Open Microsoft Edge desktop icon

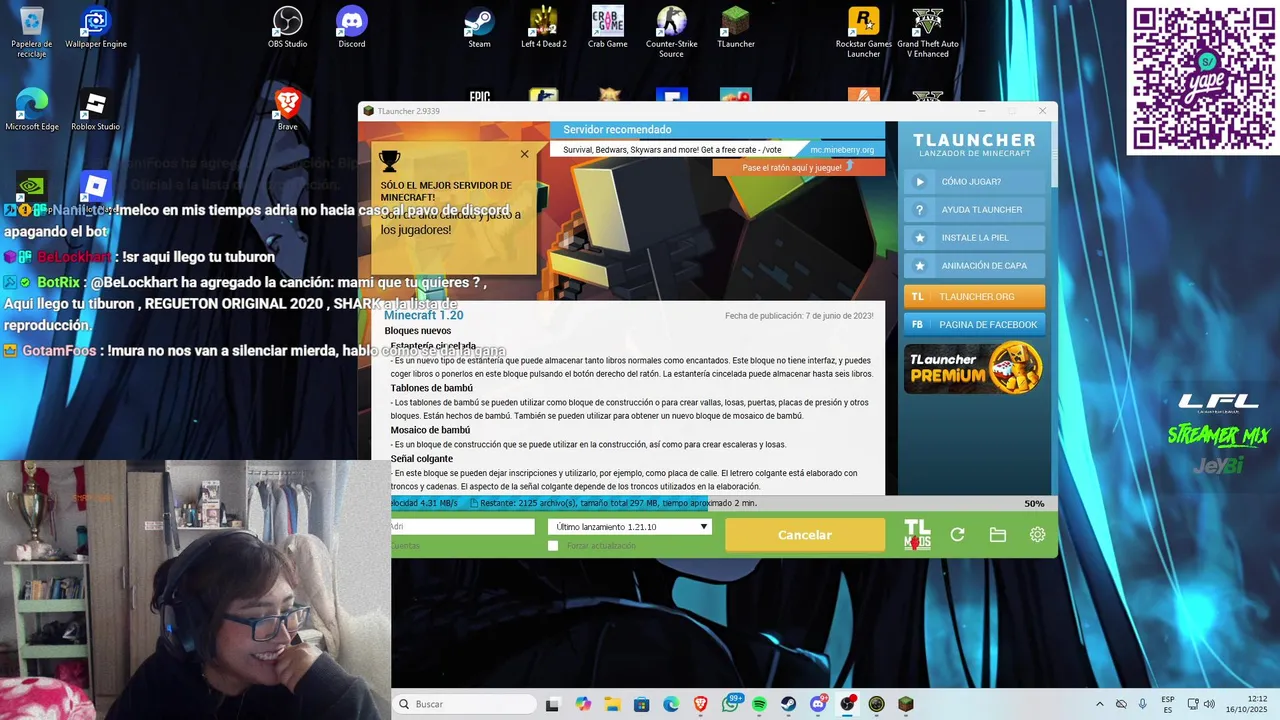[31, 110]
